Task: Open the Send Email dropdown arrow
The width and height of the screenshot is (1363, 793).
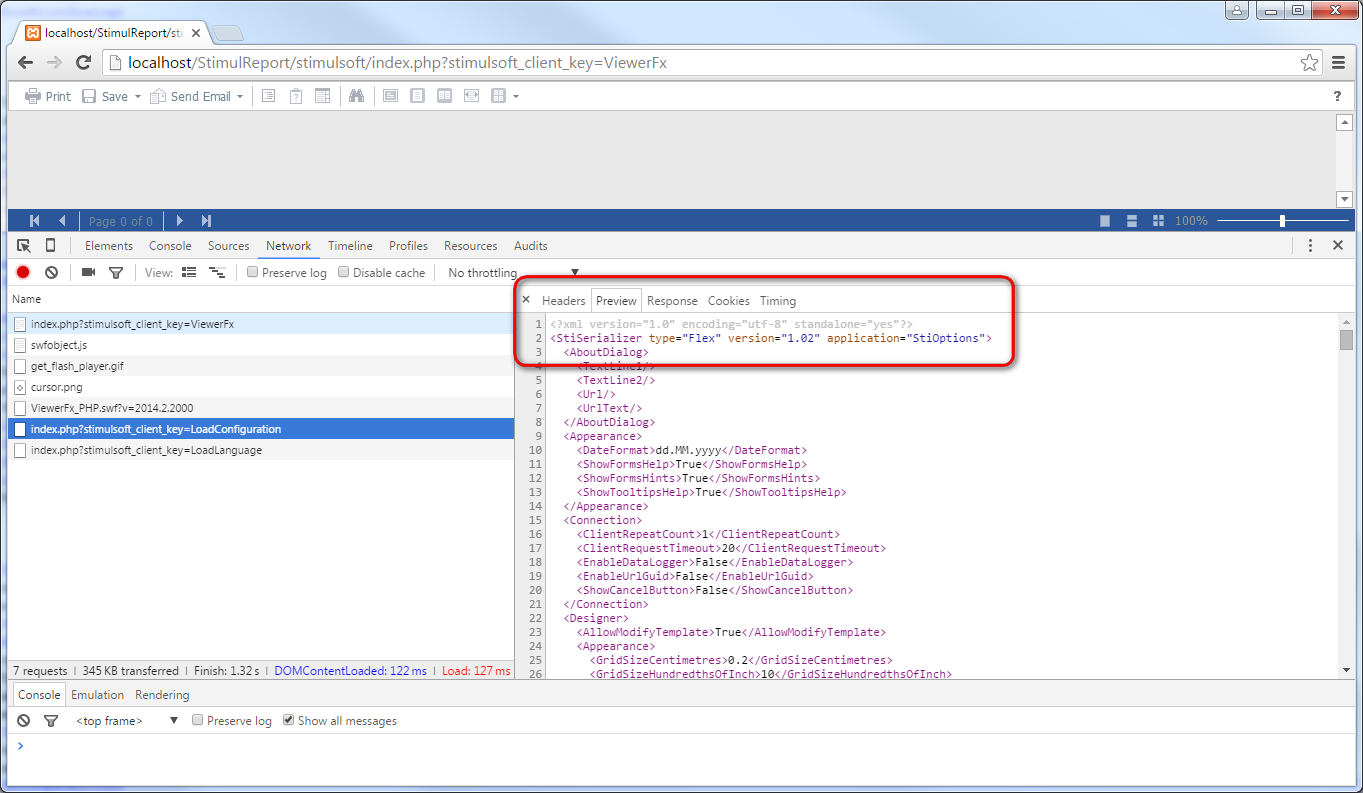Action: (240, 97)
